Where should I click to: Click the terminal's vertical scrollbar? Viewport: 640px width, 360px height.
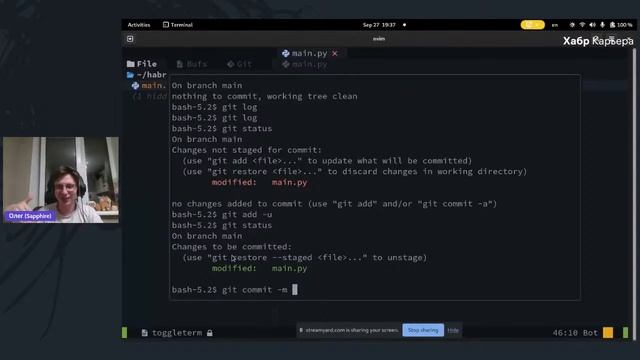(x=634, y=194)
